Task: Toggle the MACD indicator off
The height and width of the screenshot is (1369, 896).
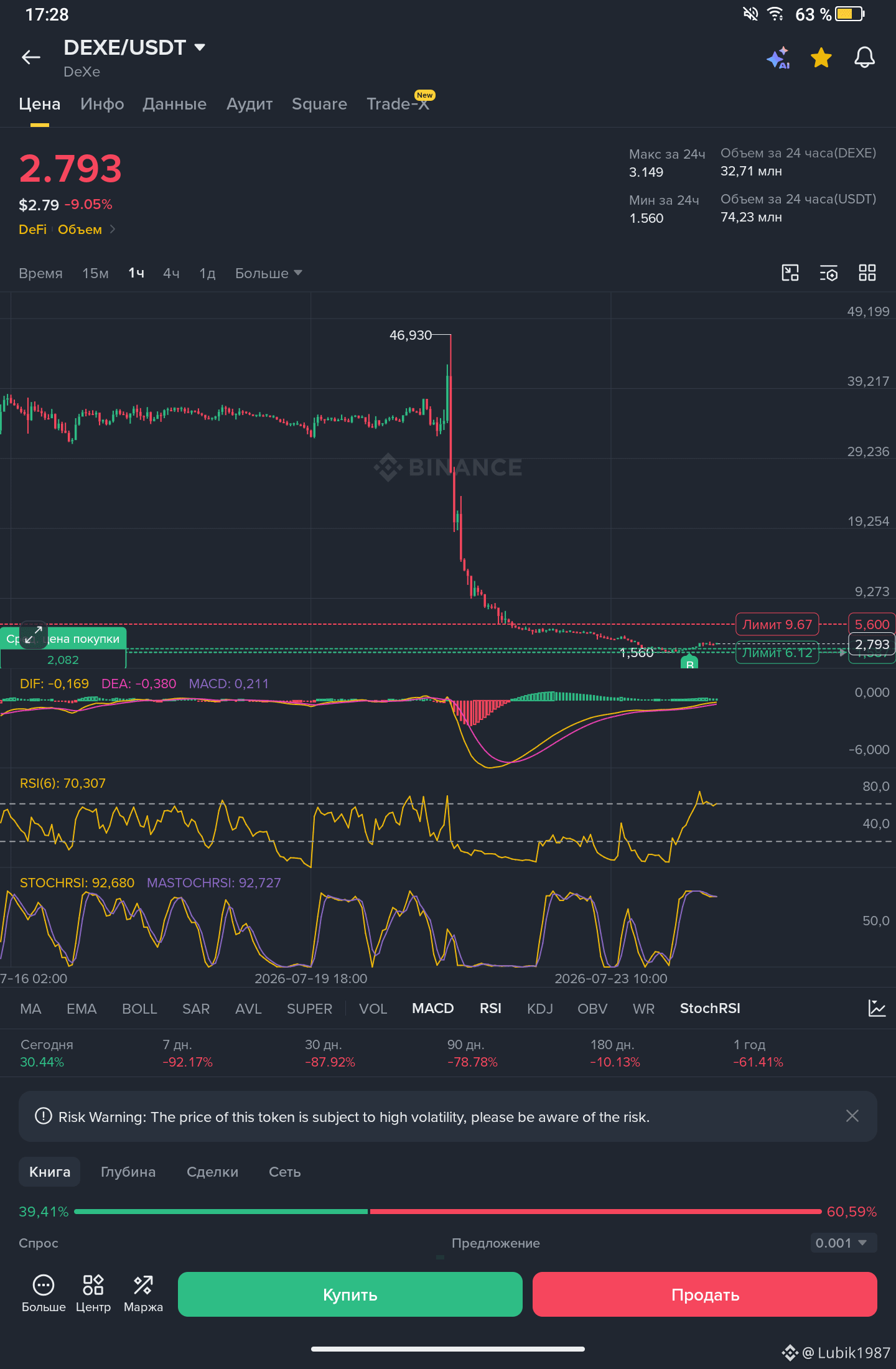Action: 433,1009
